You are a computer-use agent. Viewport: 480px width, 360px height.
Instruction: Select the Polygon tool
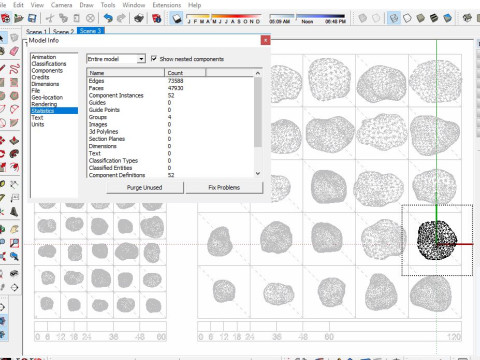click(14, 96)
